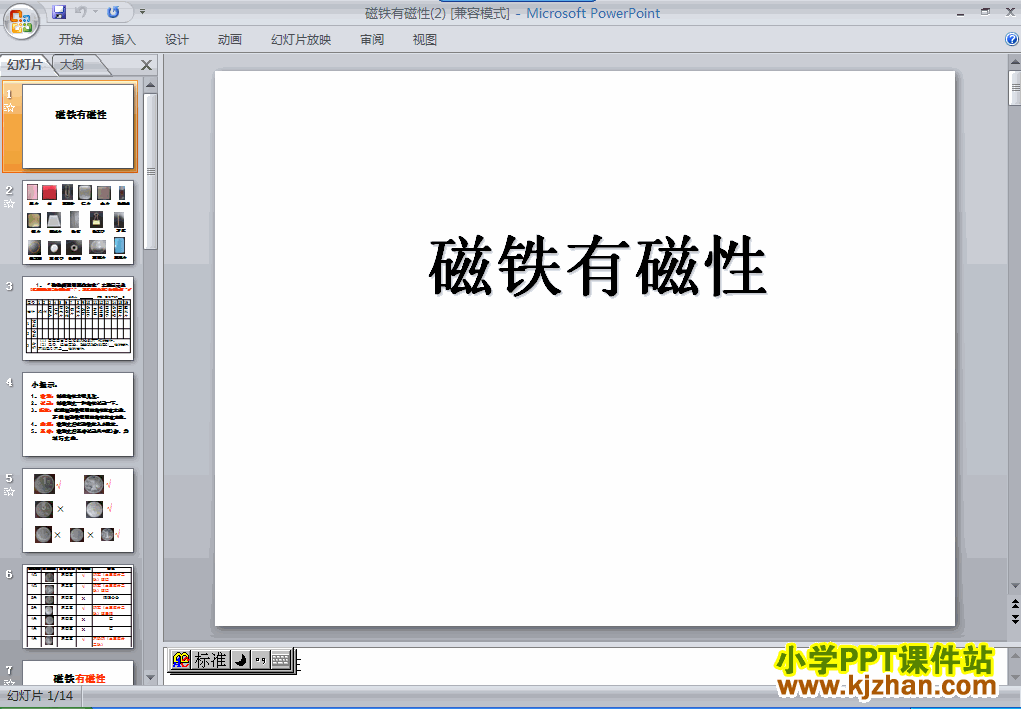Click status bar text 幻灯片 1/14

40,696
